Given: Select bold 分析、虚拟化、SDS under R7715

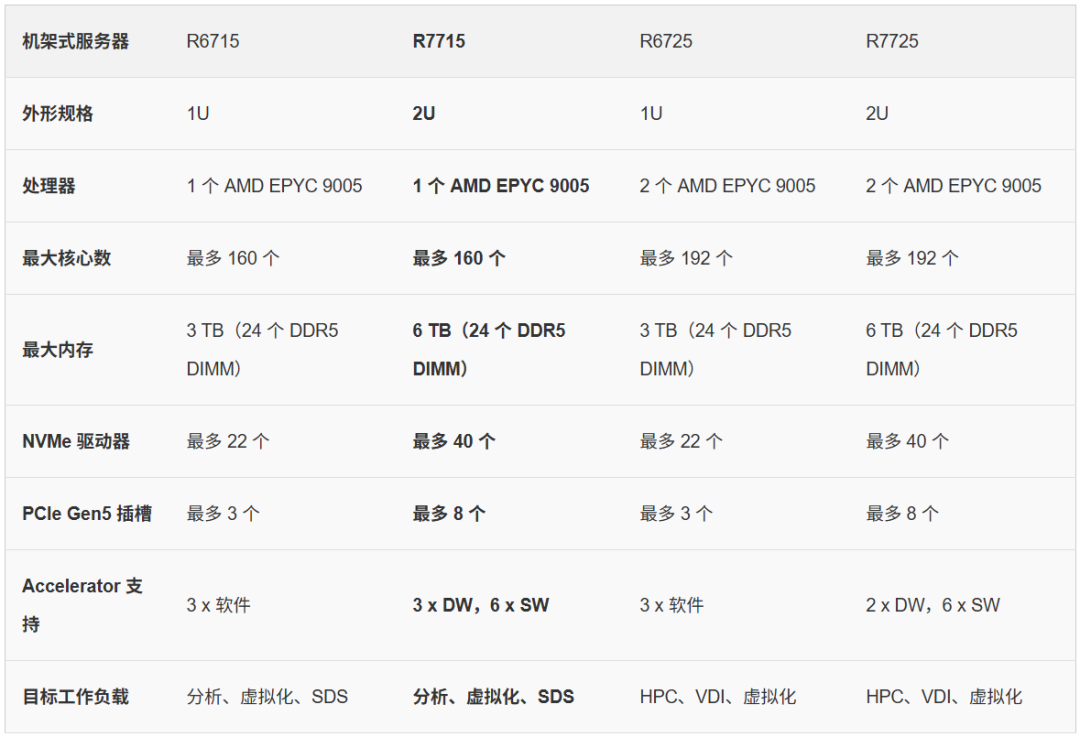Looking at the screenshot, I should [x=493, y=697].
